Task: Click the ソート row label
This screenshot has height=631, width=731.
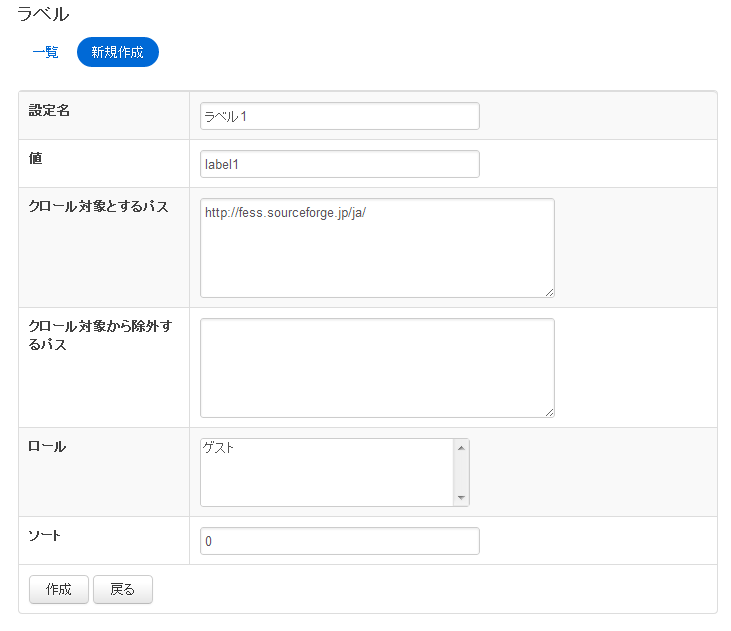Action: coord(45,535)
